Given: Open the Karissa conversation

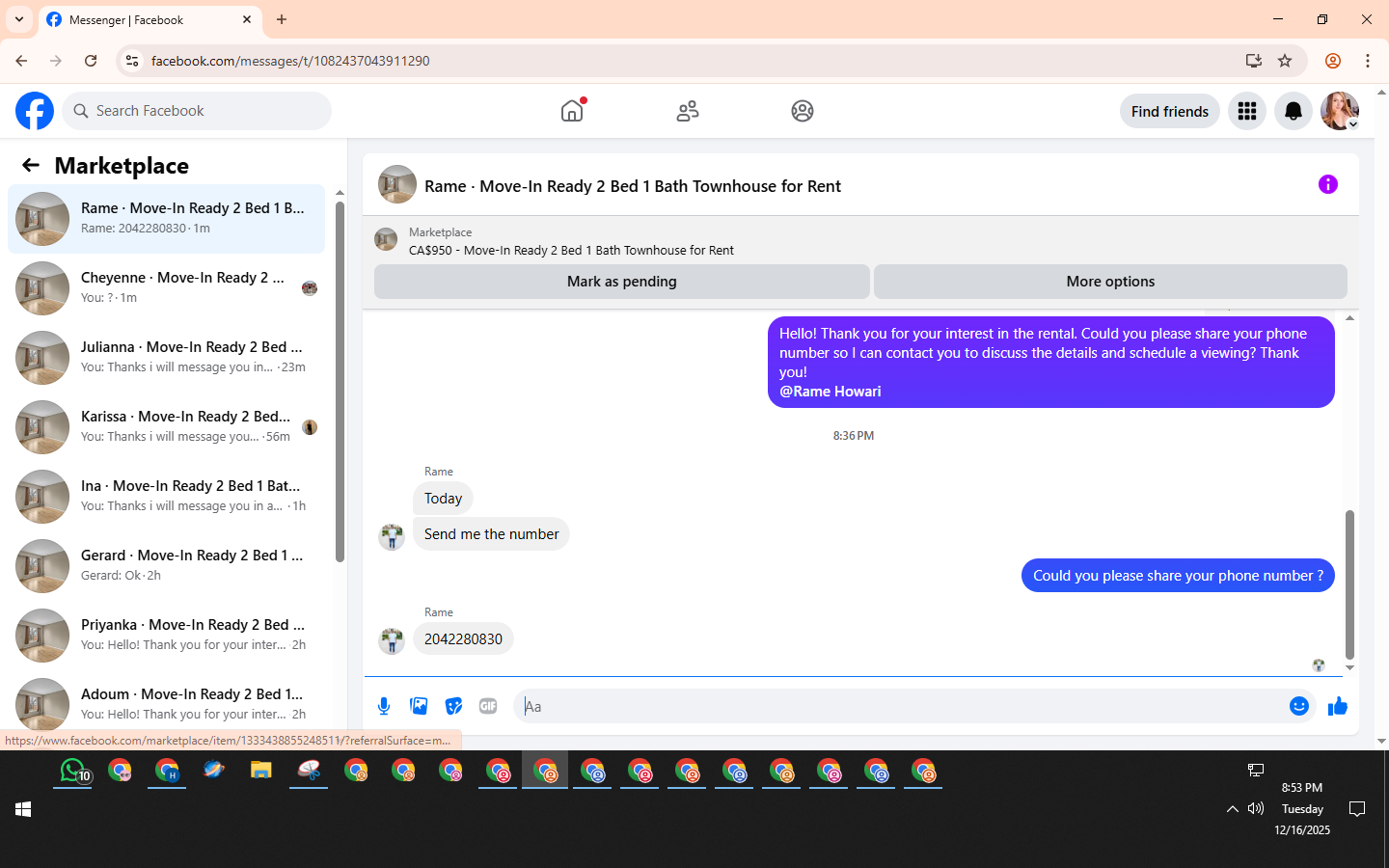Looking at the screenshot, I should coord(166,427).
